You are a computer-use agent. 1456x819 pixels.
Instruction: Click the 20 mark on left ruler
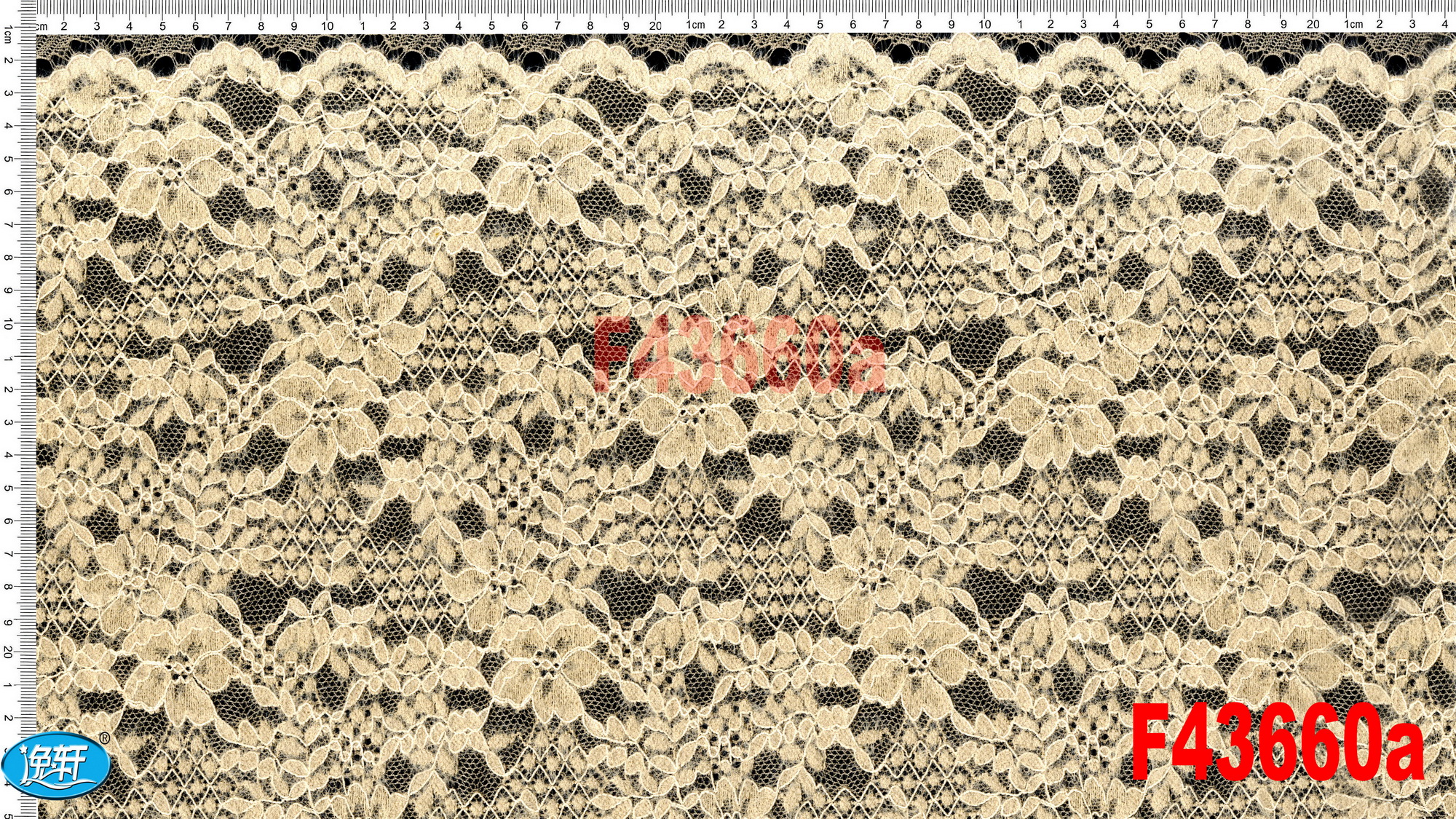pyautogui.click(x=8, y=652)
